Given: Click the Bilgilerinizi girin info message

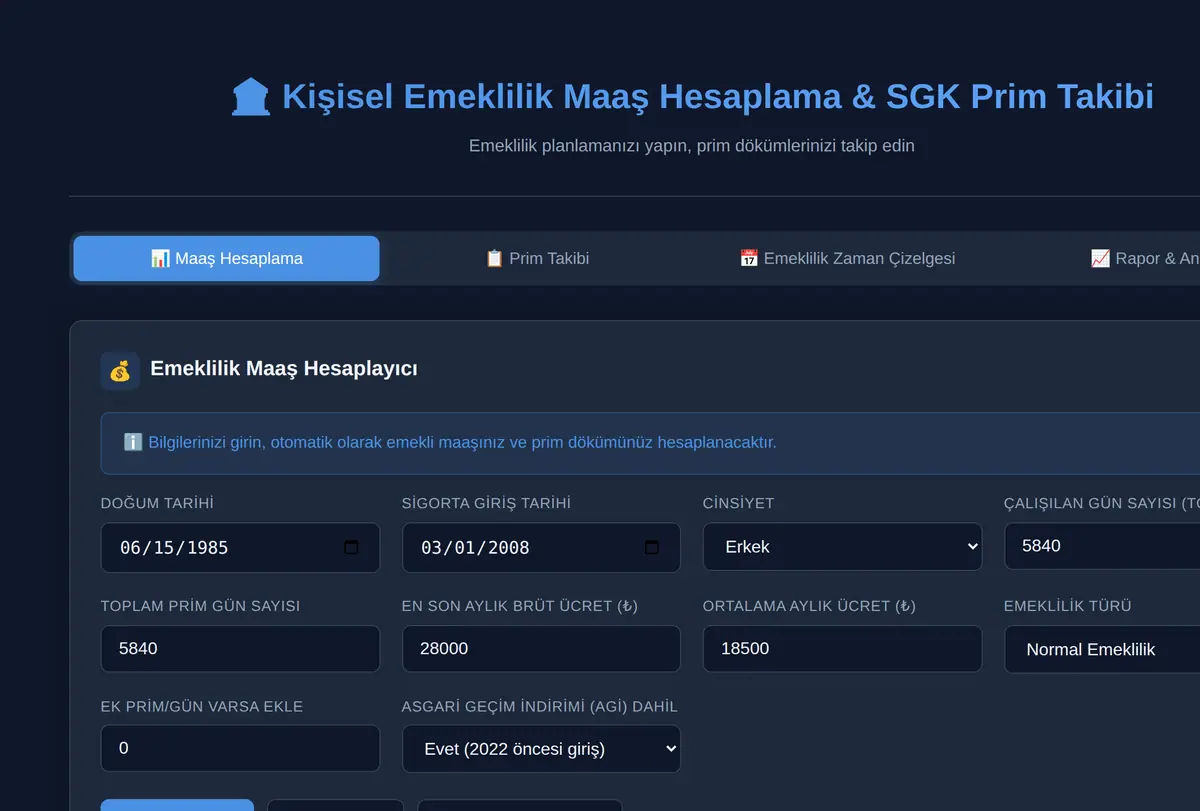Looking at the screenshot, I should (x=462, y=442).
